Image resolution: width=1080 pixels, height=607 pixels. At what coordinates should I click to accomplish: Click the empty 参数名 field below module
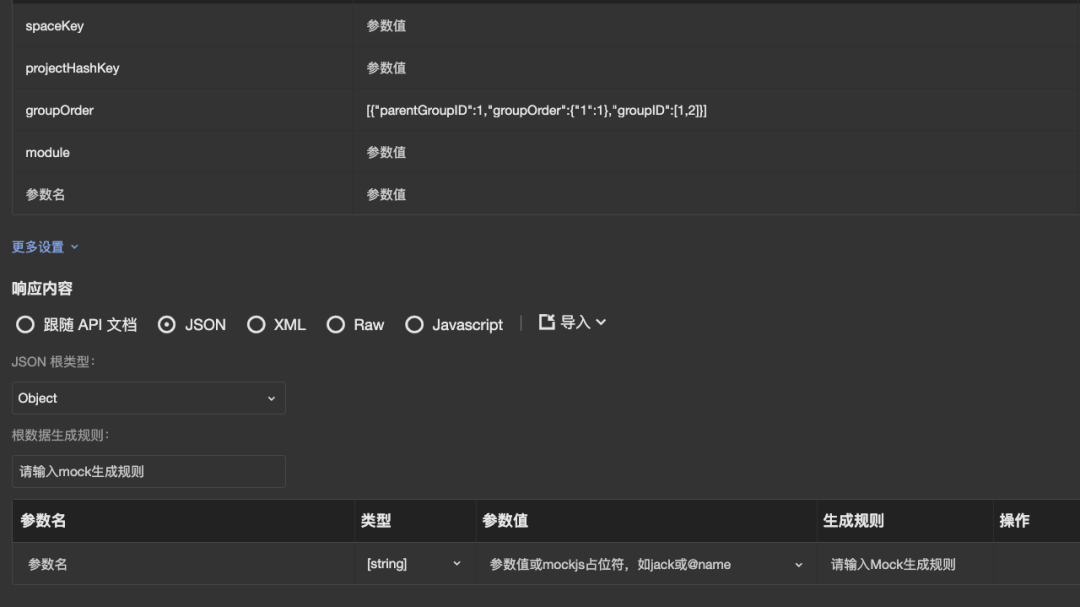point(183,194)
